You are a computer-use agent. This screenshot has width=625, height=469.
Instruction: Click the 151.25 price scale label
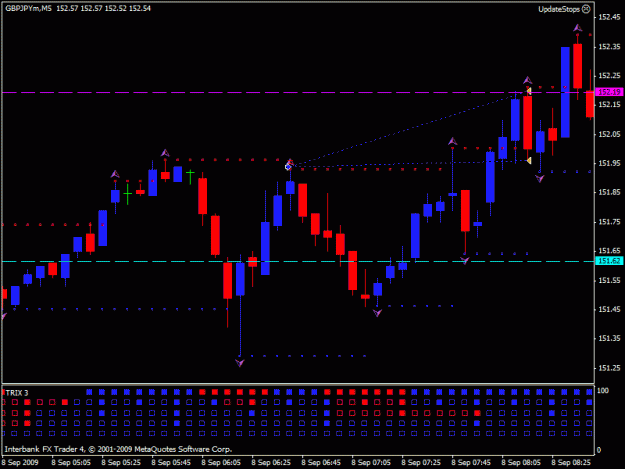click(609, 368)
